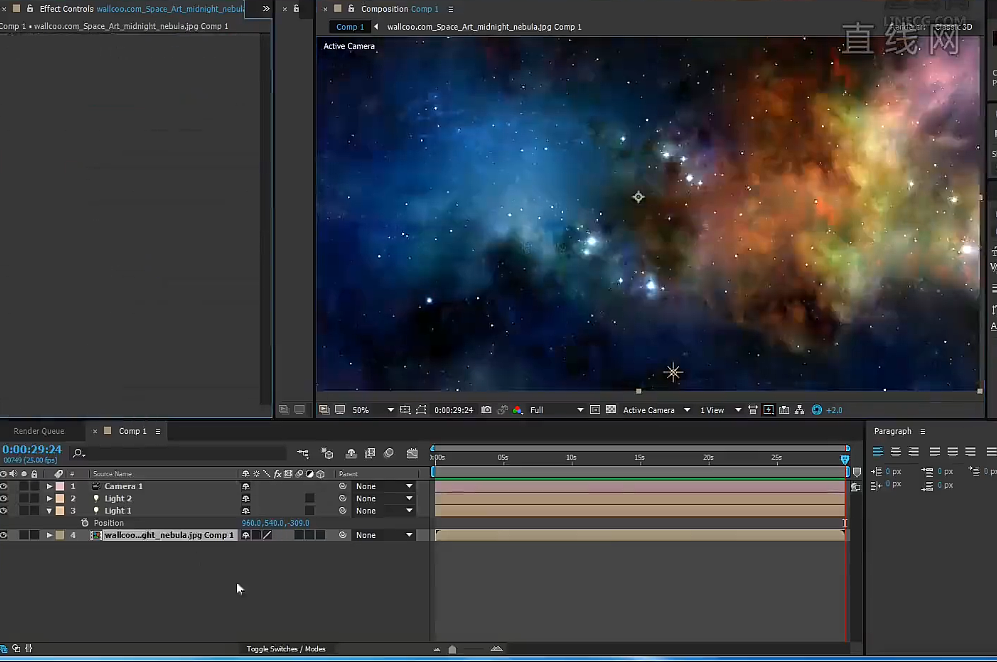997x662 pixels.
Task: Click the parent pick whip for Light 2
Action: pyautogui.click(x=343, y=499)
